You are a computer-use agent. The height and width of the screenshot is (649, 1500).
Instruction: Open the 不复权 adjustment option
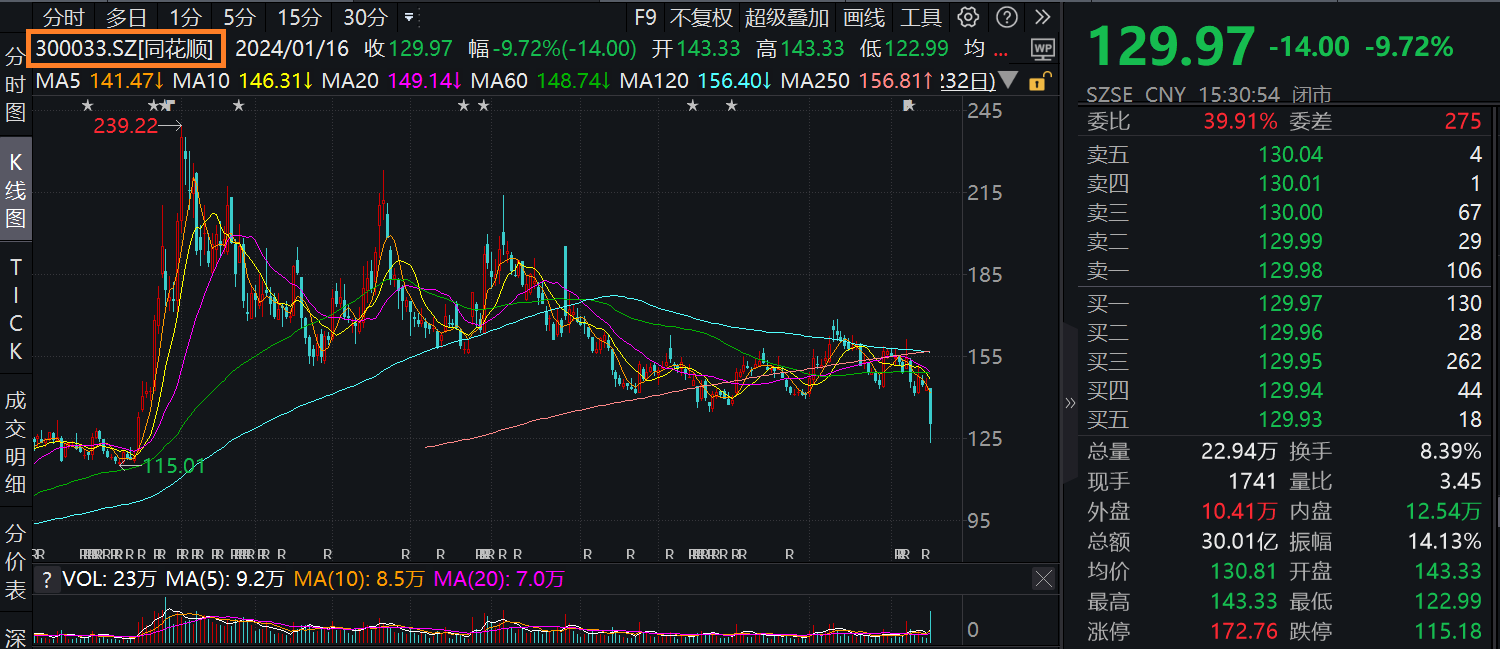point(701,17)
